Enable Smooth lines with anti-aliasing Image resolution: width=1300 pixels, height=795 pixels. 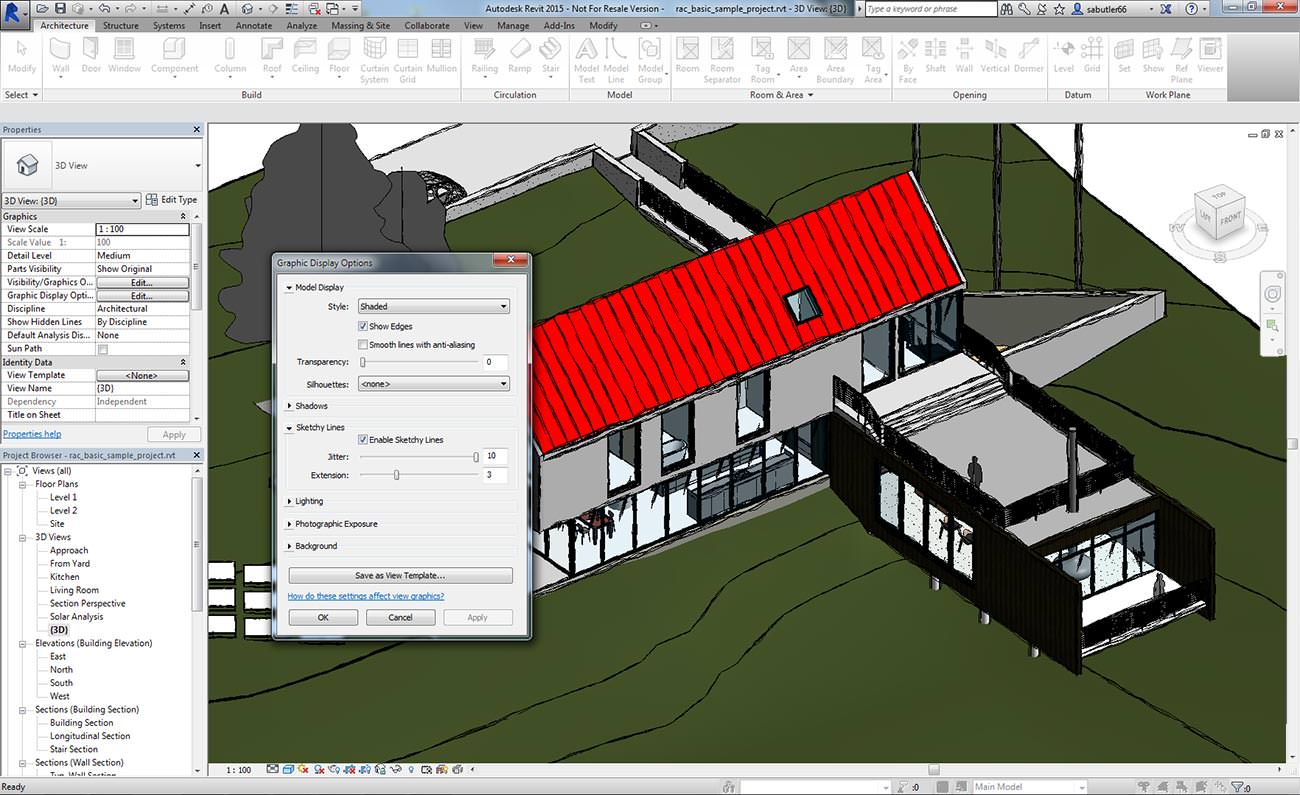point(363,345)
